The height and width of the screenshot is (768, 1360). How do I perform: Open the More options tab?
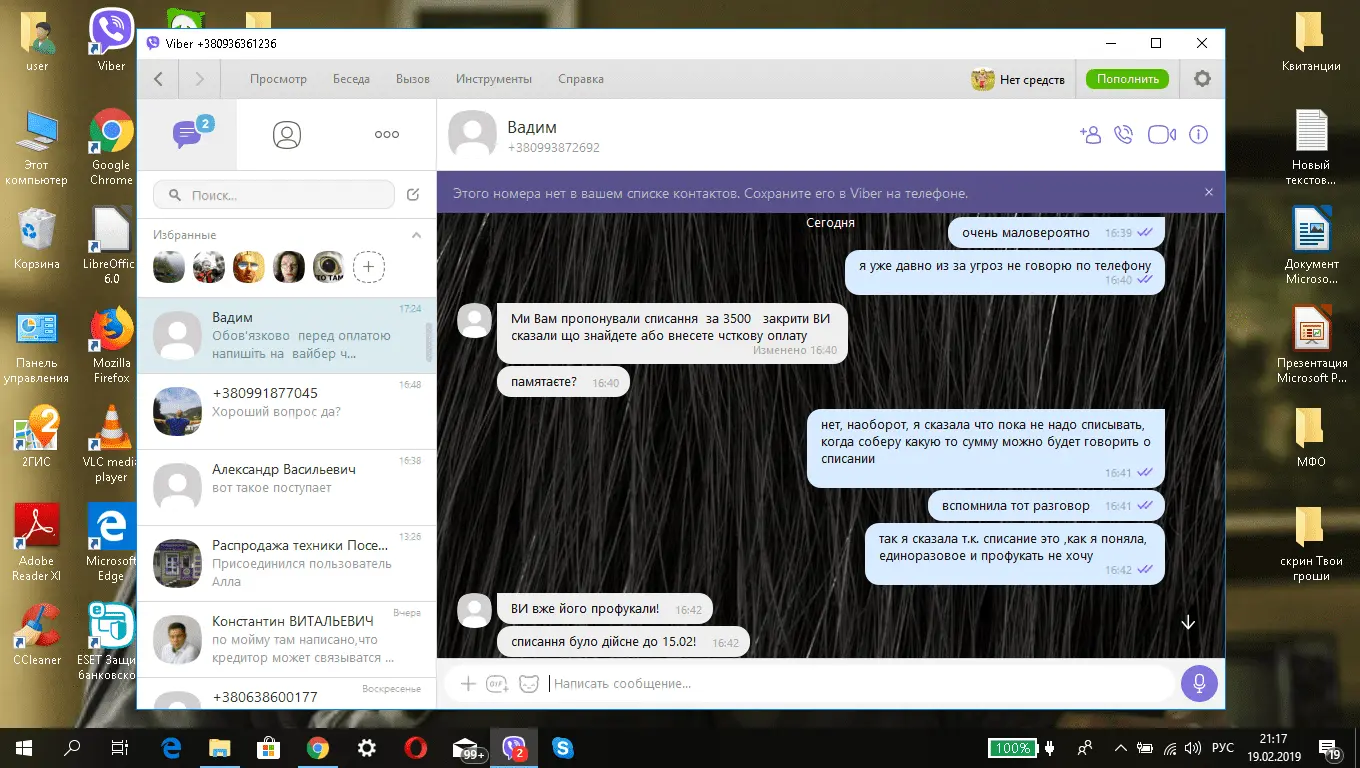(x=387, y=135)
